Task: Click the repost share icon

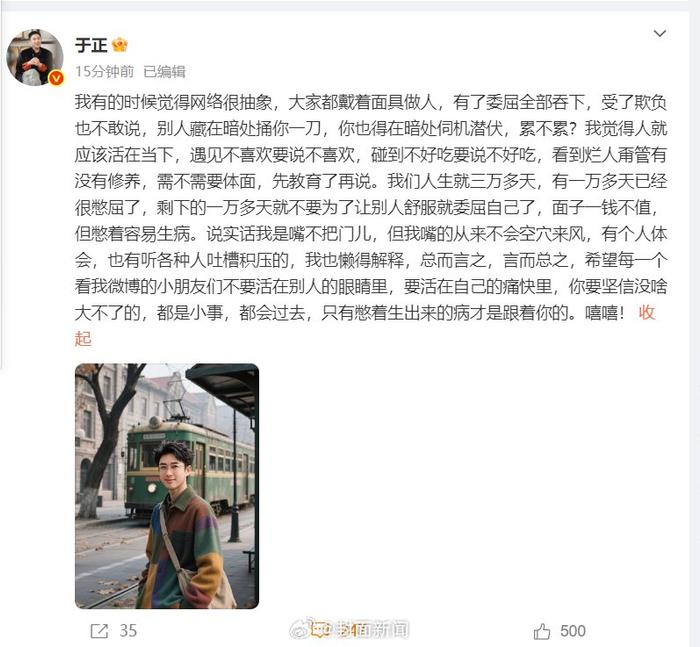Action: tap(99, 631)
